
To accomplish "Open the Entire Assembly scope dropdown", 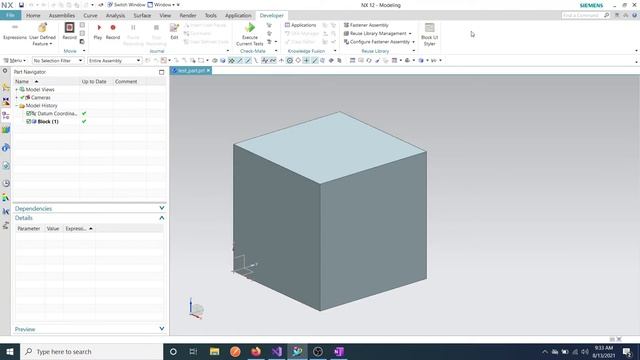I will tap(114, 60).
